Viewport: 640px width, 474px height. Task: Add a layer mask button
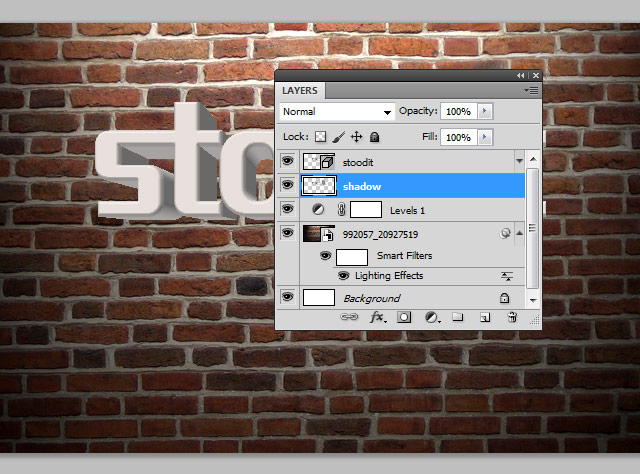click(404, 317)
